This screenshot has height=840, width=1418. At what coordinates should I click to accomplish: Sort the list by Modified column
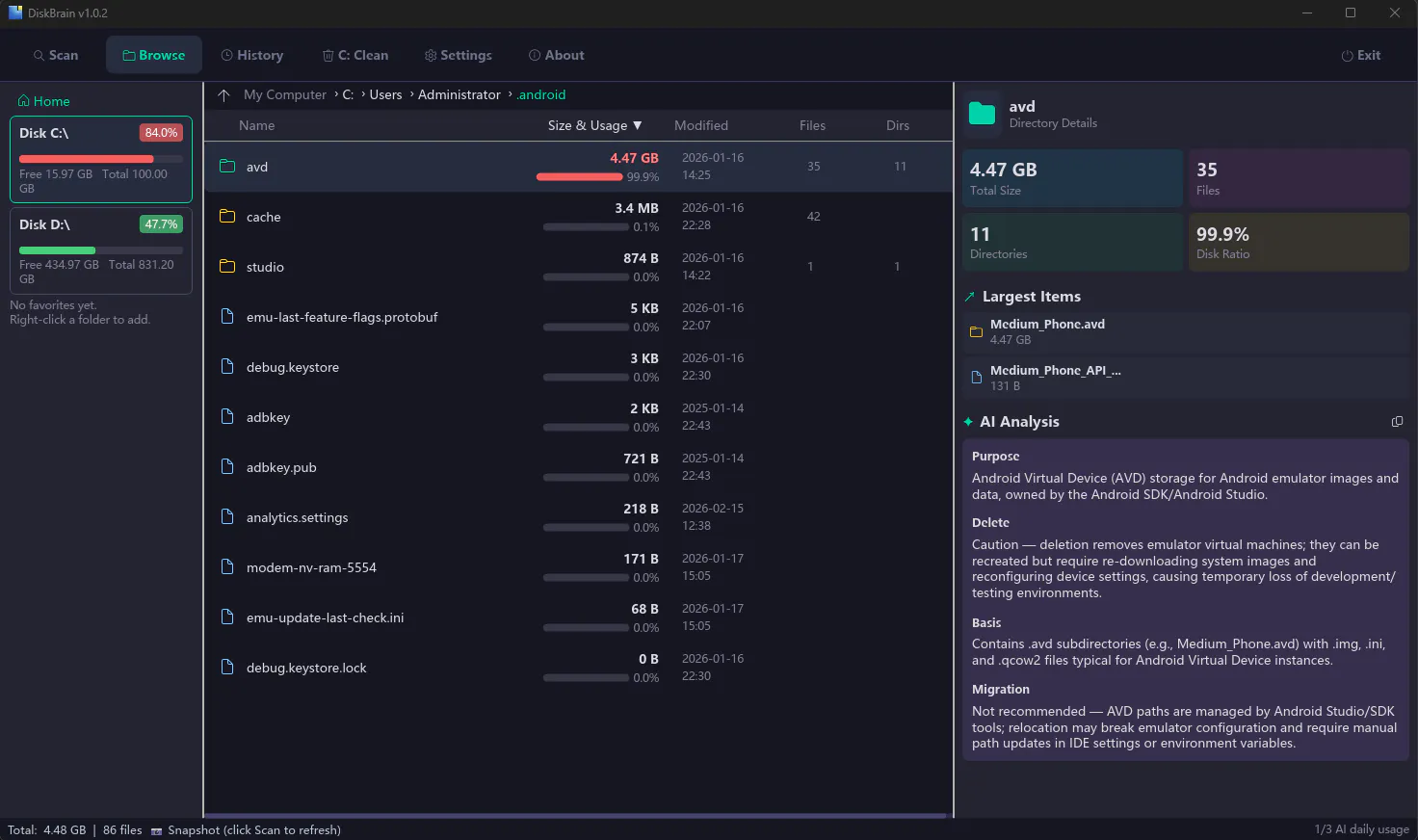701,125
